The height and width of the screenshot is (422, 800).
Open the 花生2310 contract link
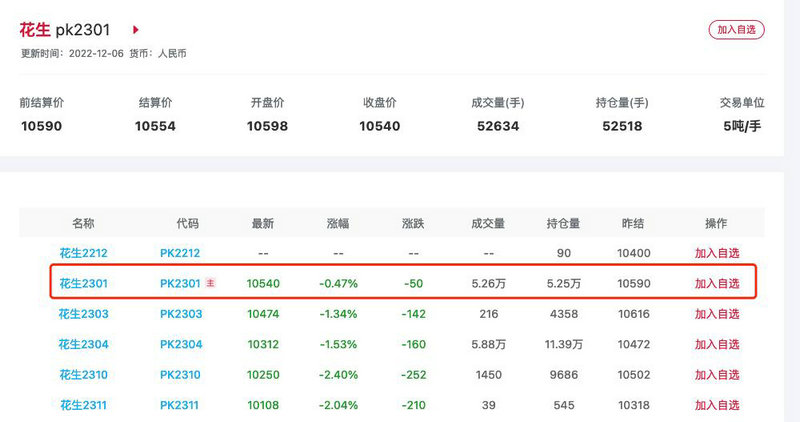point(83,374)
